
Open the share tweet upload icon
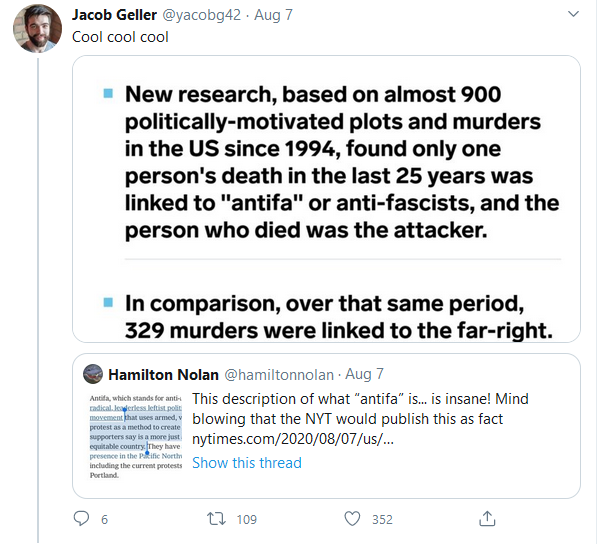(x=487, y=519)
